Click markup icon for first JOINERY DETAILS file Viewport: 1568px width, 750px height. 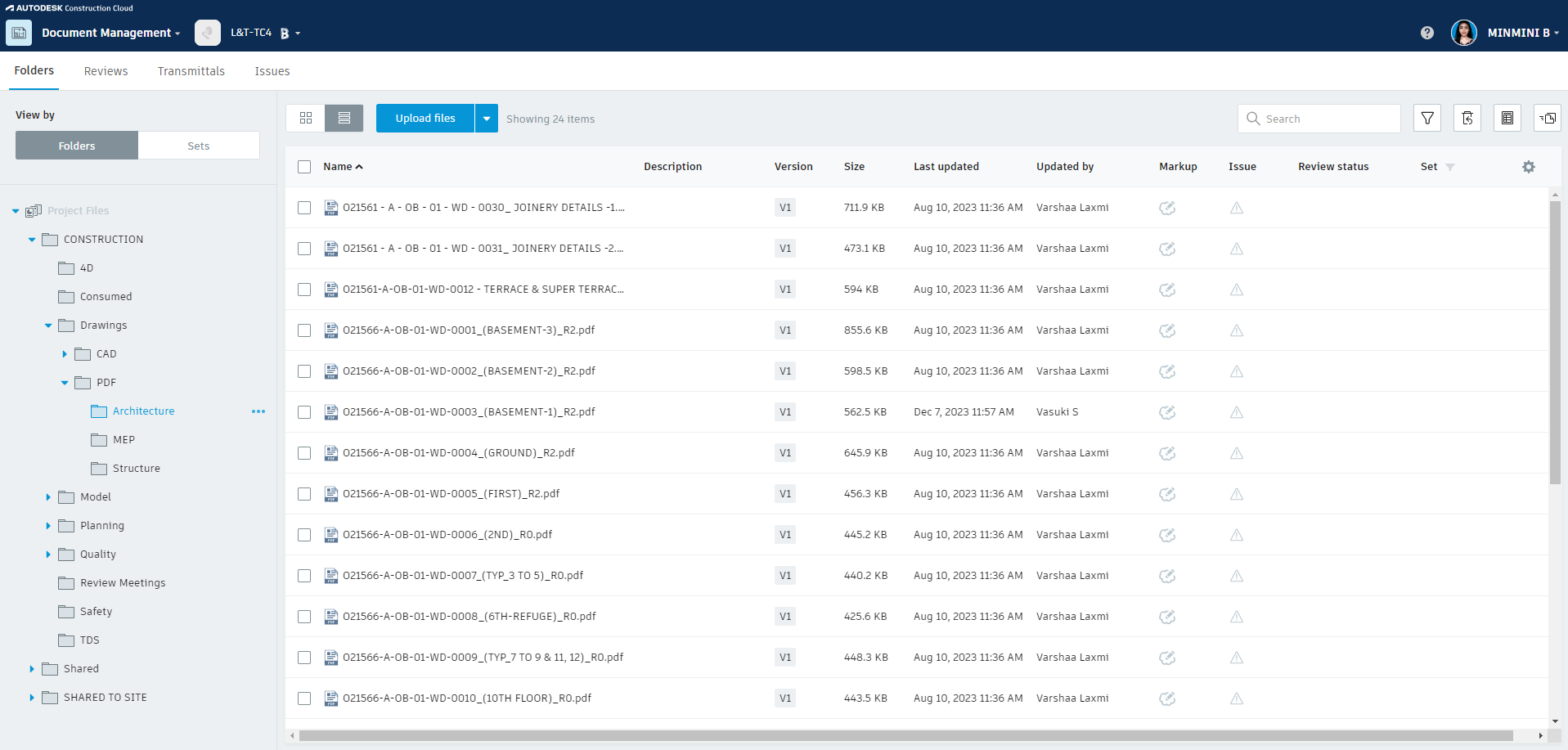pos(1167,208)
